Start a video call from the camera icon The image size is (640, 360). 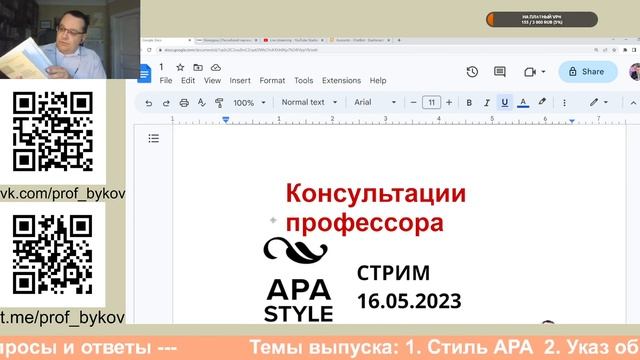(530, 72)
